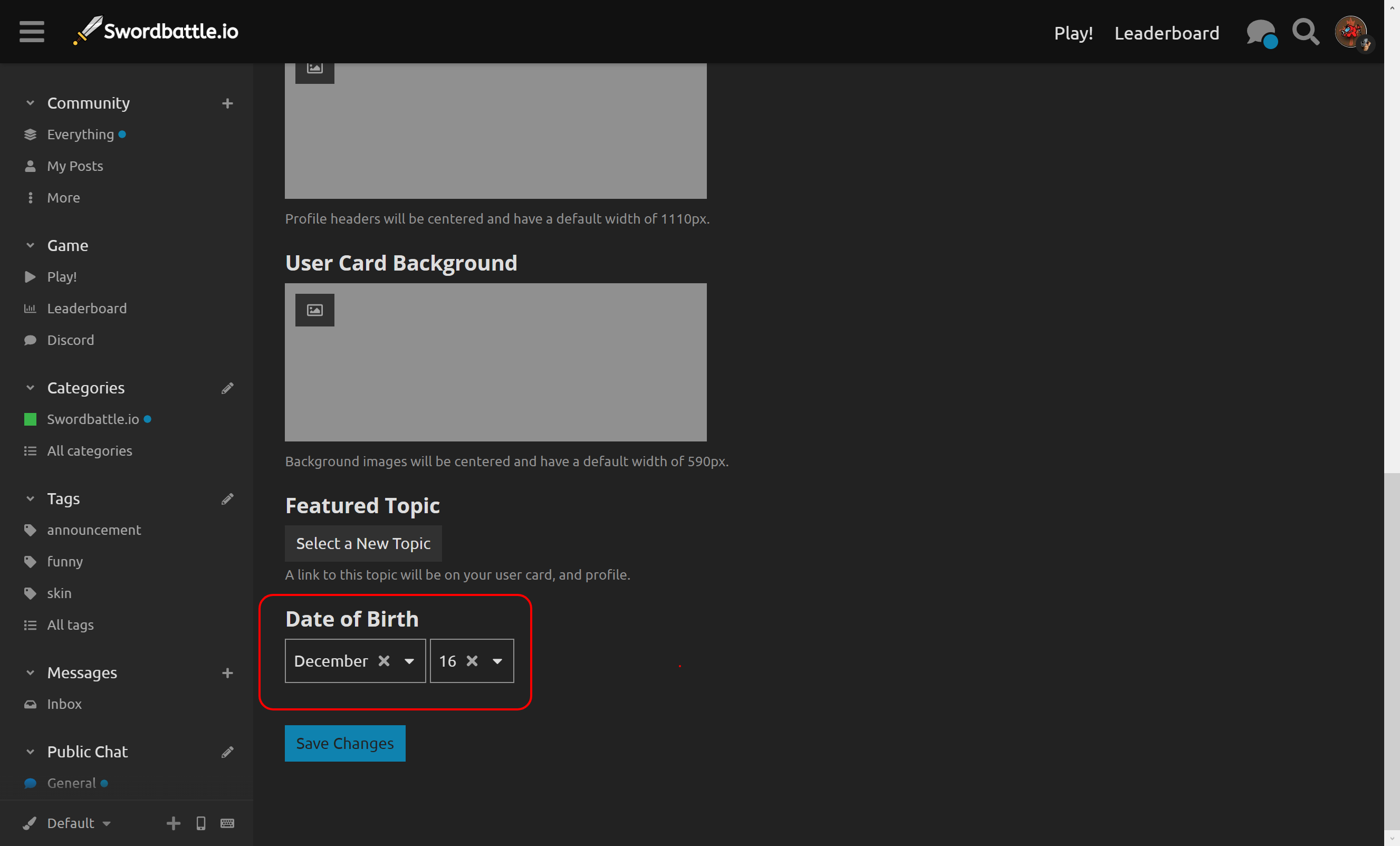
Task: Click the plus icon beside Messages
Action: (x=227, y=674)
